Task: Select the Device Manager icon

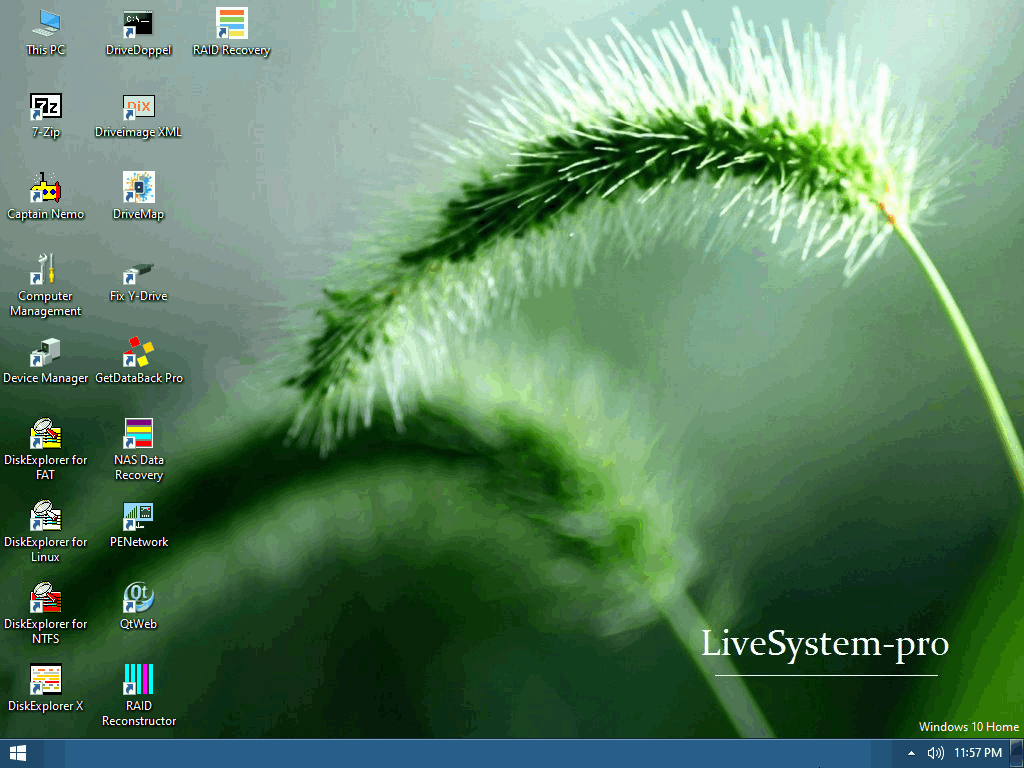Action: pyautogui.click(x=45, y=352)
